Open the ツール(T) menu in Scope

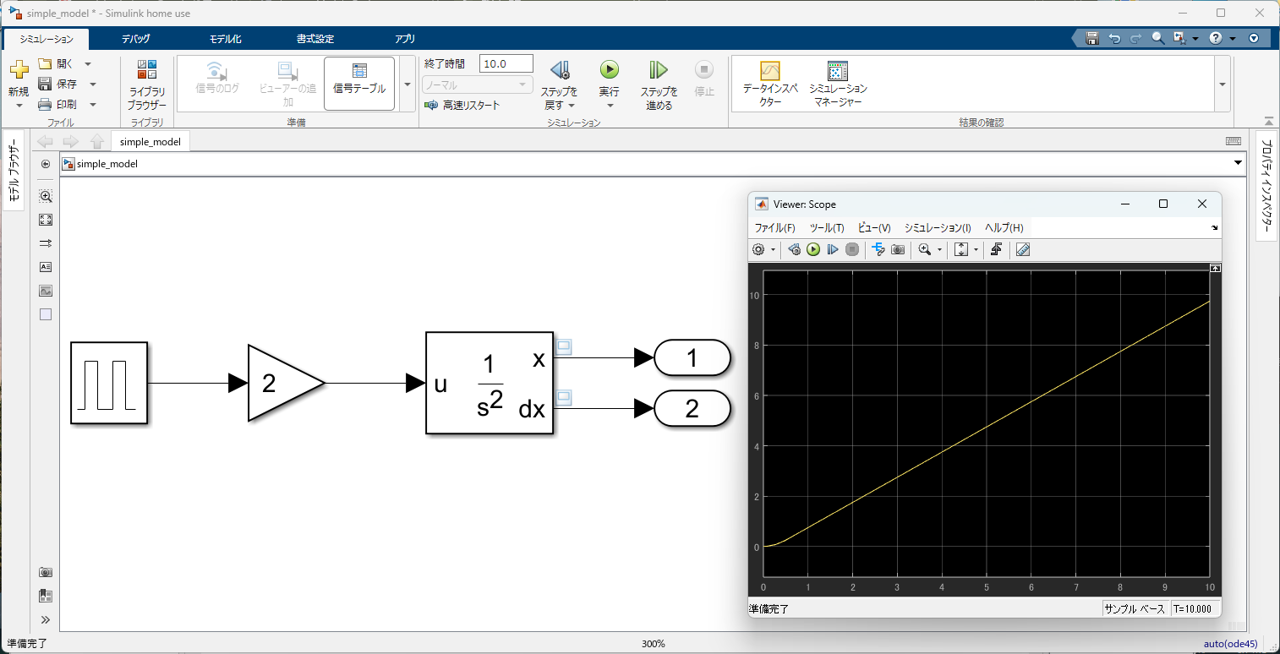[x=826, y=228]
